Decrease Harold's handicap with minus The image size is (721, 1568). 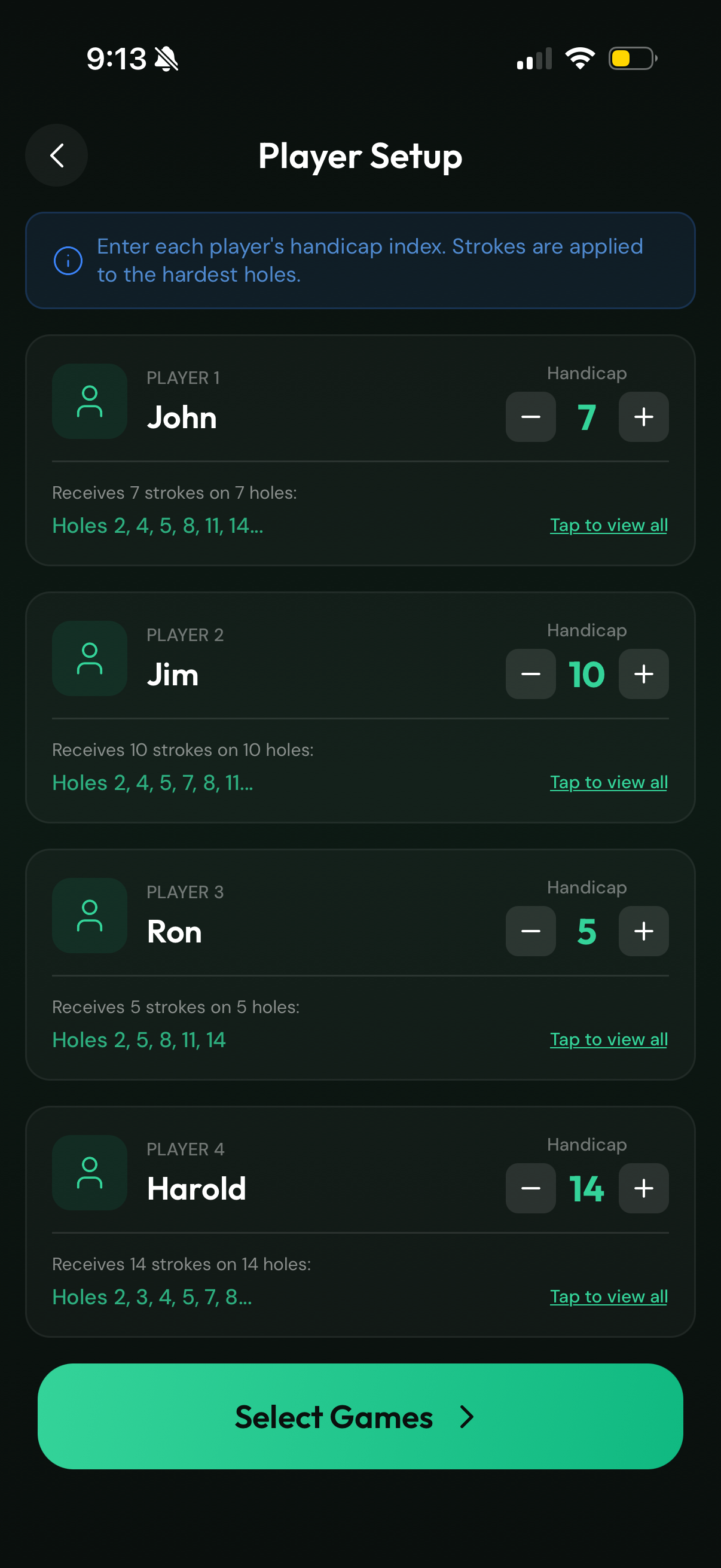[x=530, y=1189]
